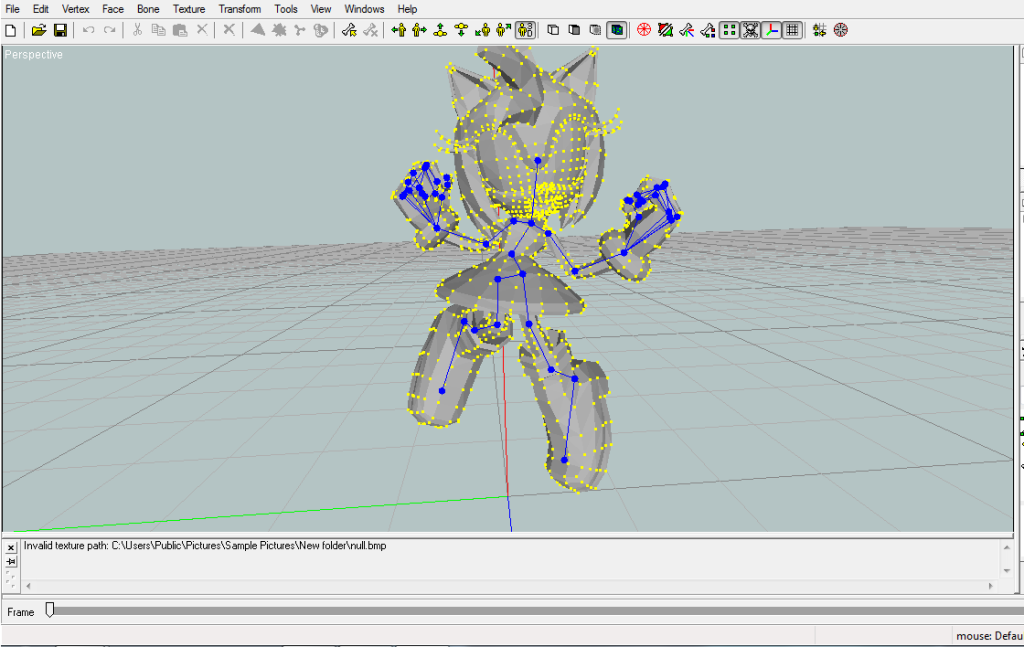1024x647 pixels.
Task: Pin the message output panel
Action: point(11,561)
